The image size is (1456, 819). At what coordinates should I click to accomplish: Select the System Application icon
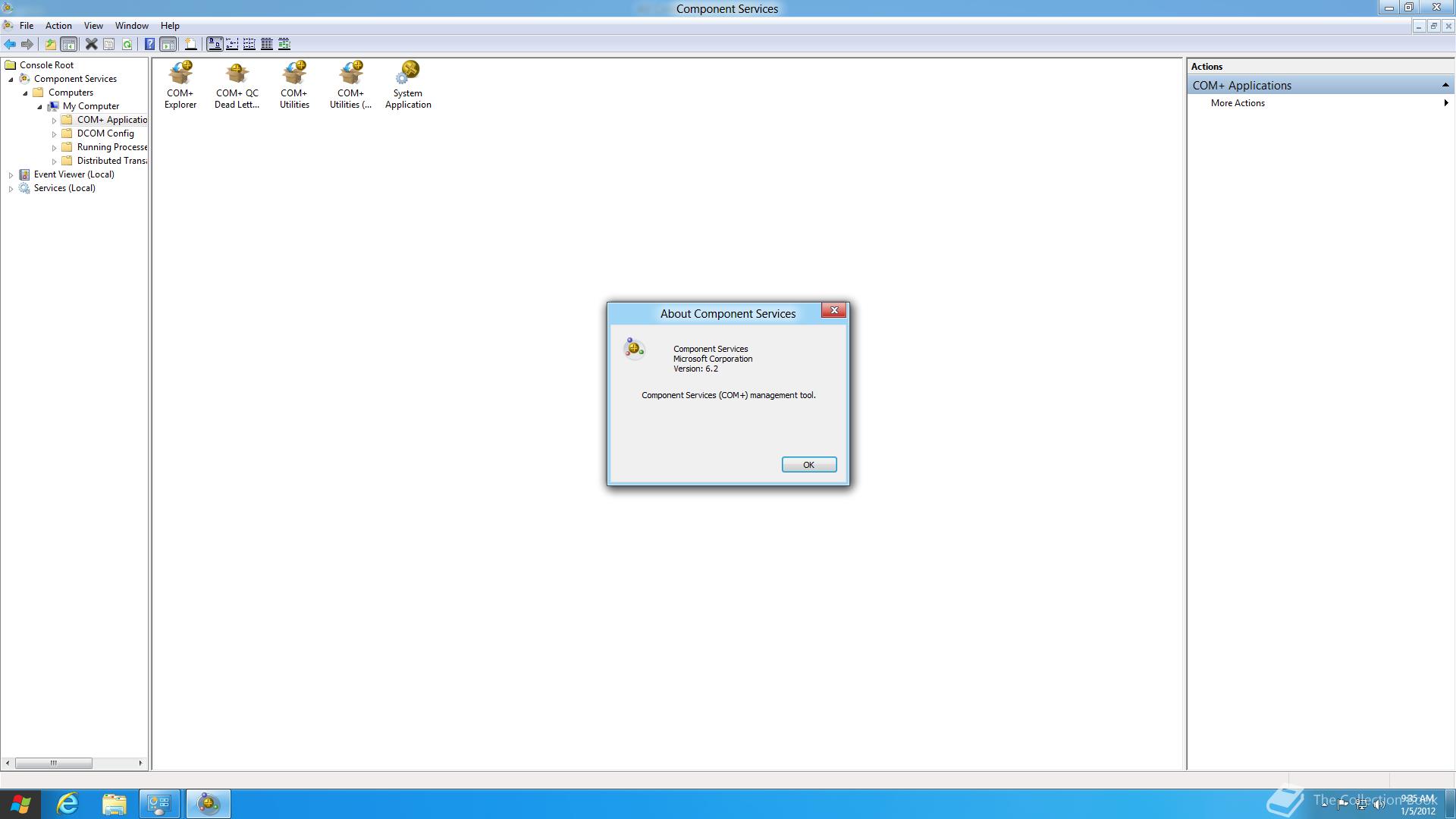(x=408, y=85)
